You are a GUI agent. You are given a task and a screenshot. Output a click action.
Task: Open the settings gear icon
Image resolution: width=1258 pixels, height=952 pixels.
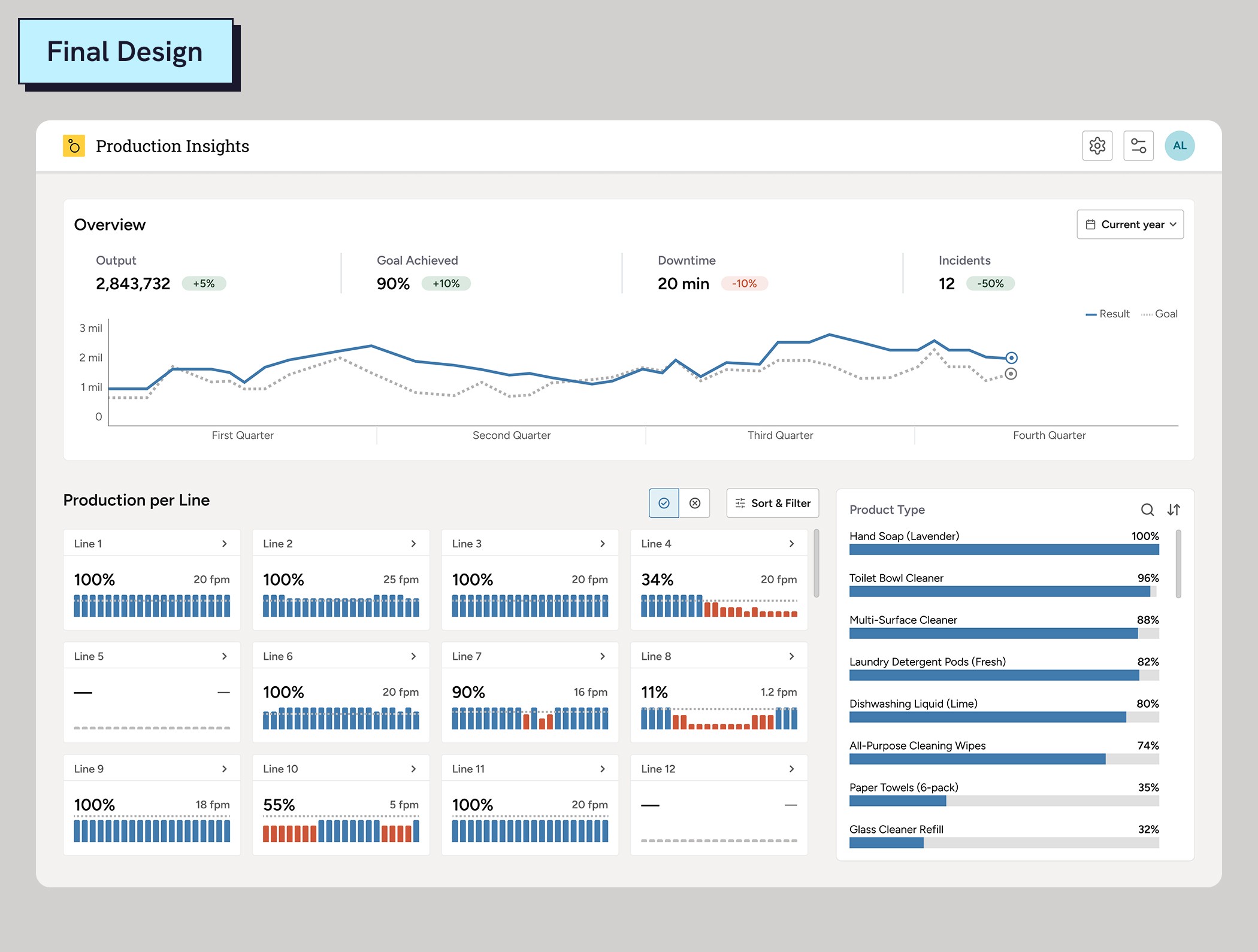pos(1097,145)
